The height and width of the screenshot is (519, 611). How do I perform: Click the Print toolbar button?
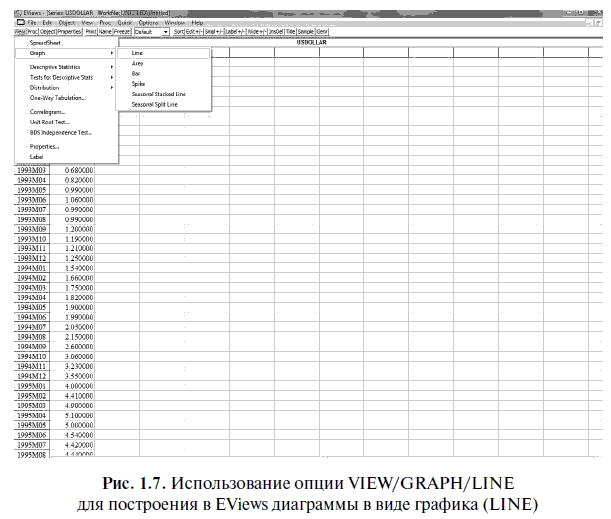(91, 32)
